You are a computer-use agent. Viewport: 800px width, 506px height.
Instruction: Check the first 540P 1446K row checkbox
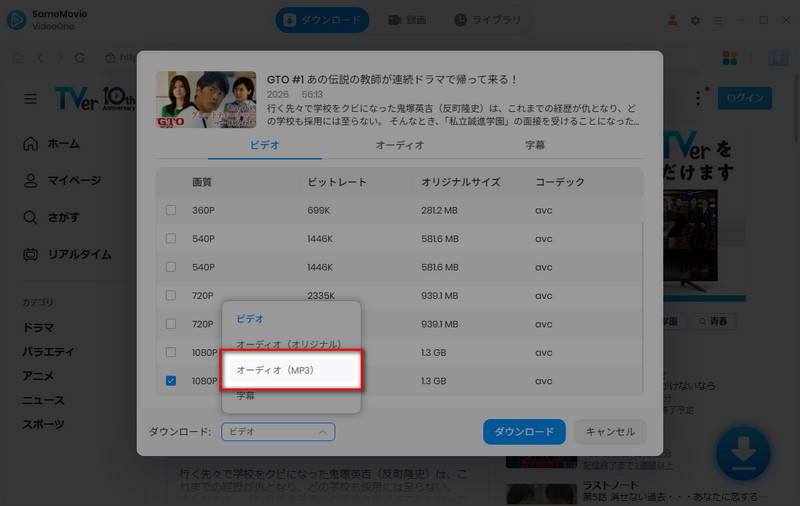pyautogui.click(x=171, y=239)
